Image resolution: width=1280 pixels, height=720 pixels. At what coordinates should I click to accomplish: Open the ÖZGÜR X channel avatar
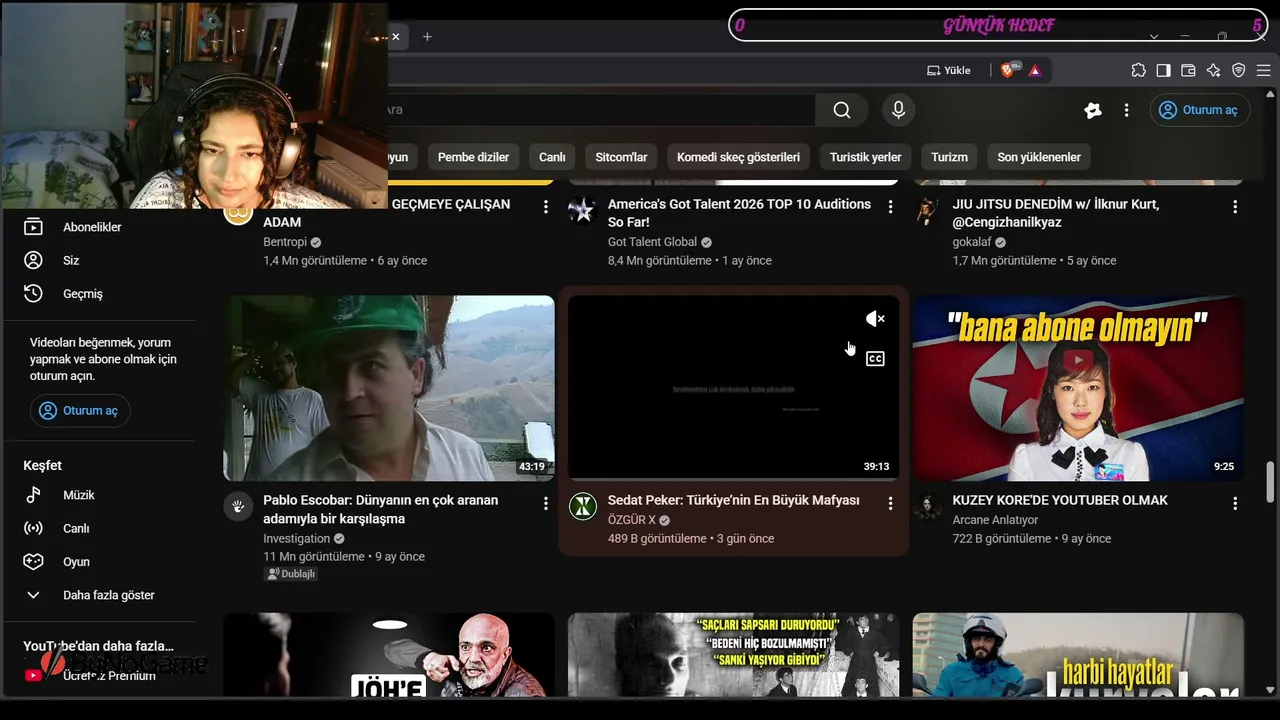tap(583, 506)
